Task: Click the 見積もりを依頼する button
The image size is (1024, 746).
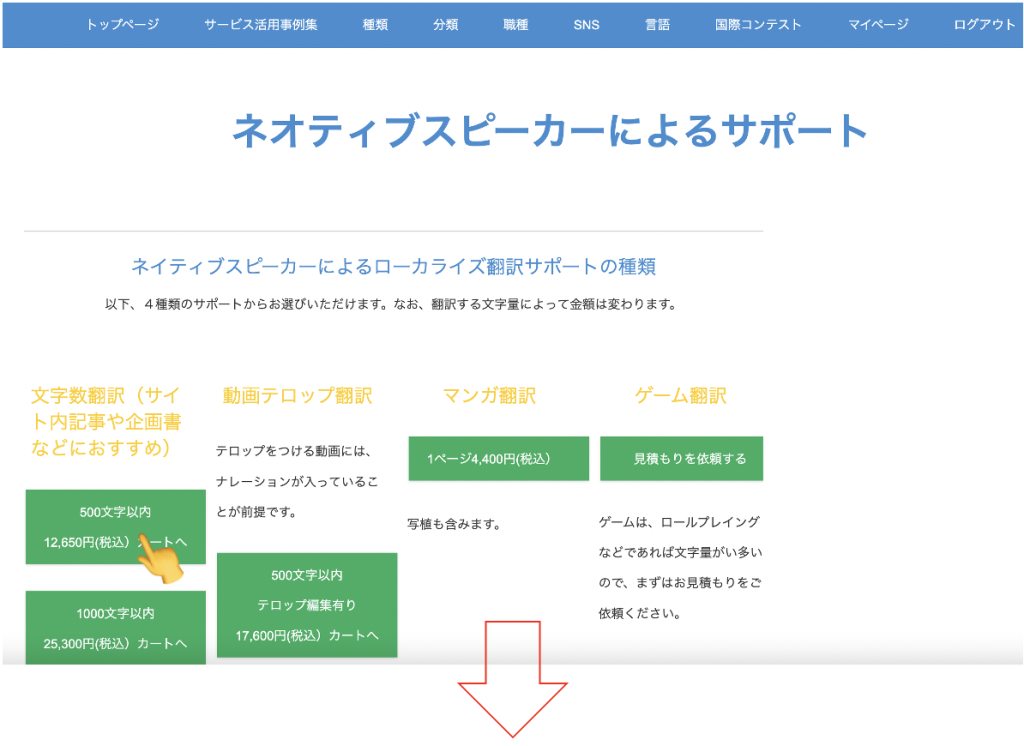Action: (681, 459)
